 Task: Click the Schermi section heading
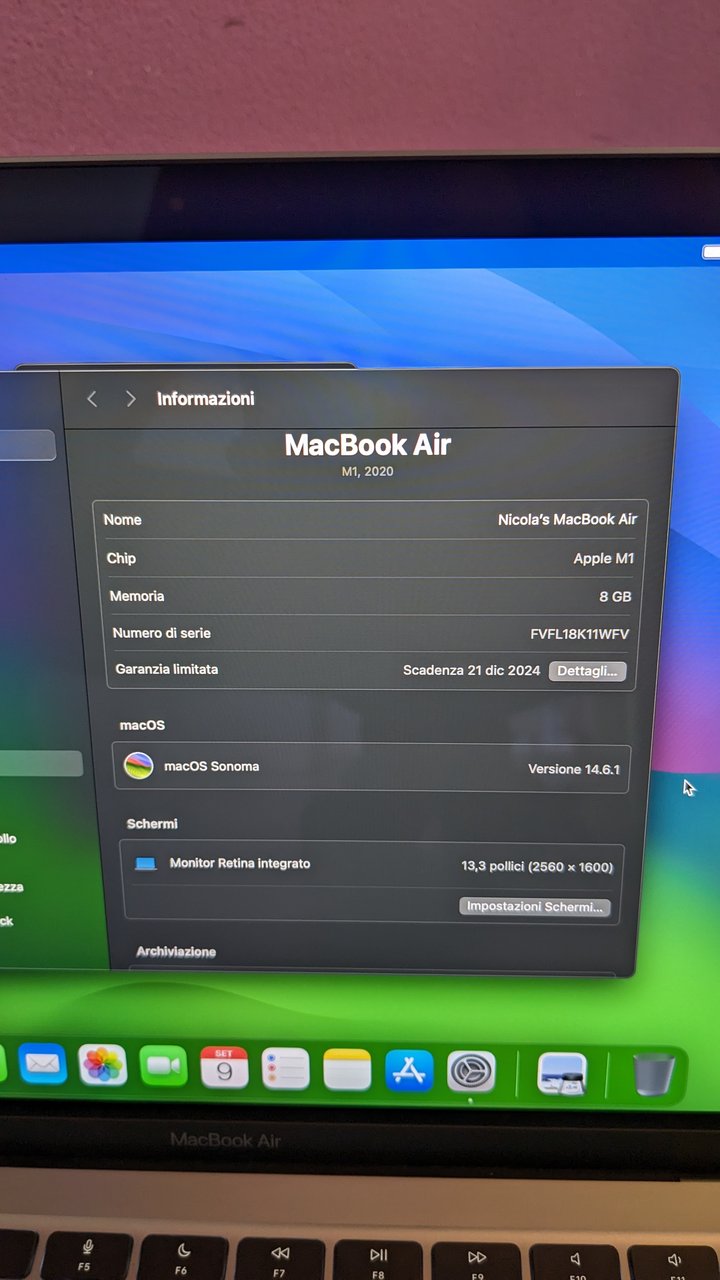pos(152,823)
